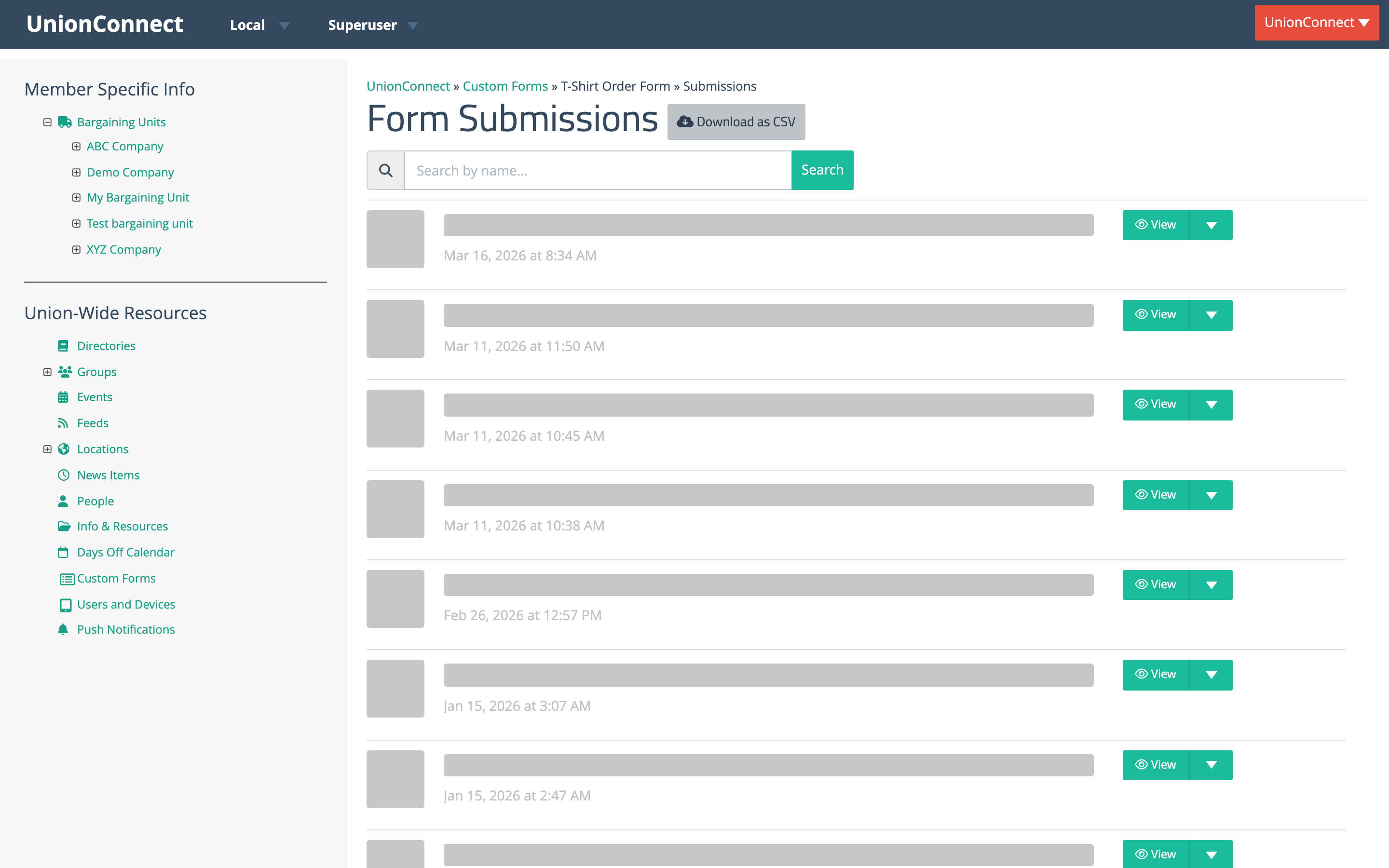This screenshot has height=868, width=1389.
Task: Click the Days Off Calendar icon
Action: coord(63,552)
